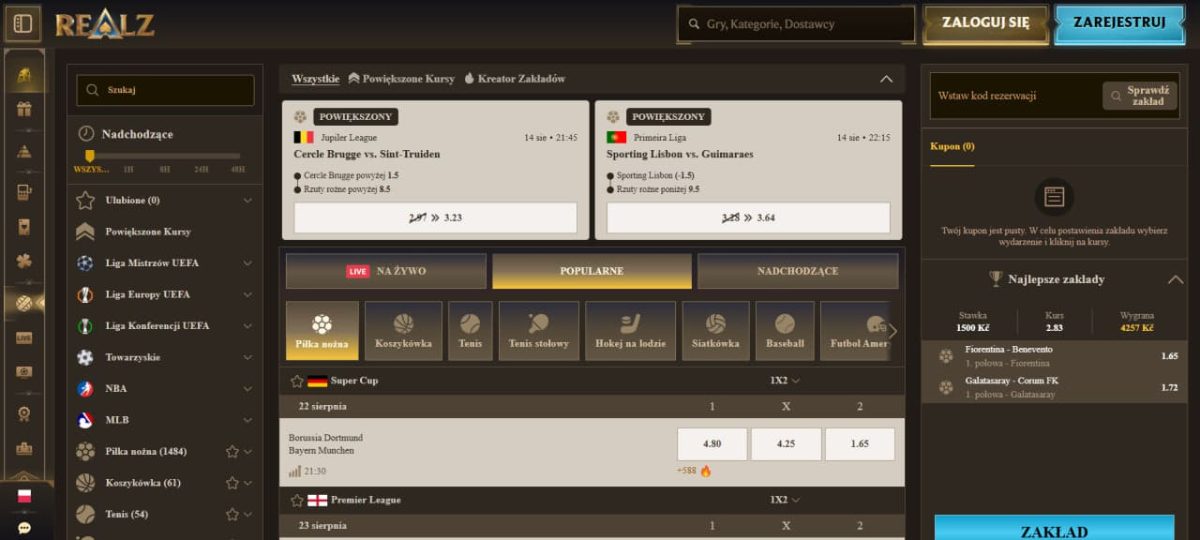1200x540 pixels.
Task: Select odds 1.65 for Bayern Munchen
Action: pos(860,444)
